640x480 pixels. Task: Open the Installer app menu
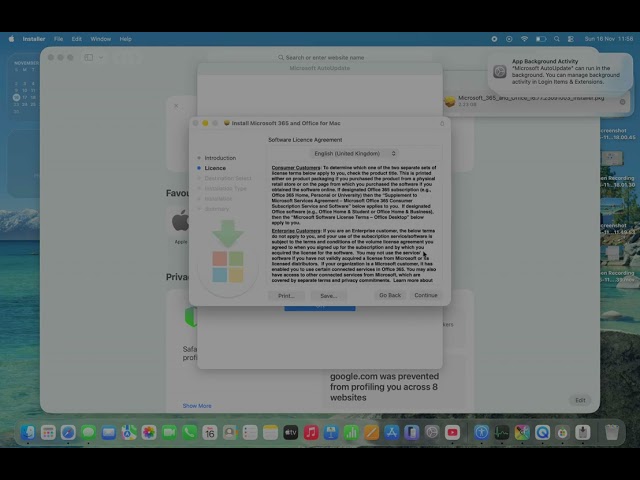point(34,39)
